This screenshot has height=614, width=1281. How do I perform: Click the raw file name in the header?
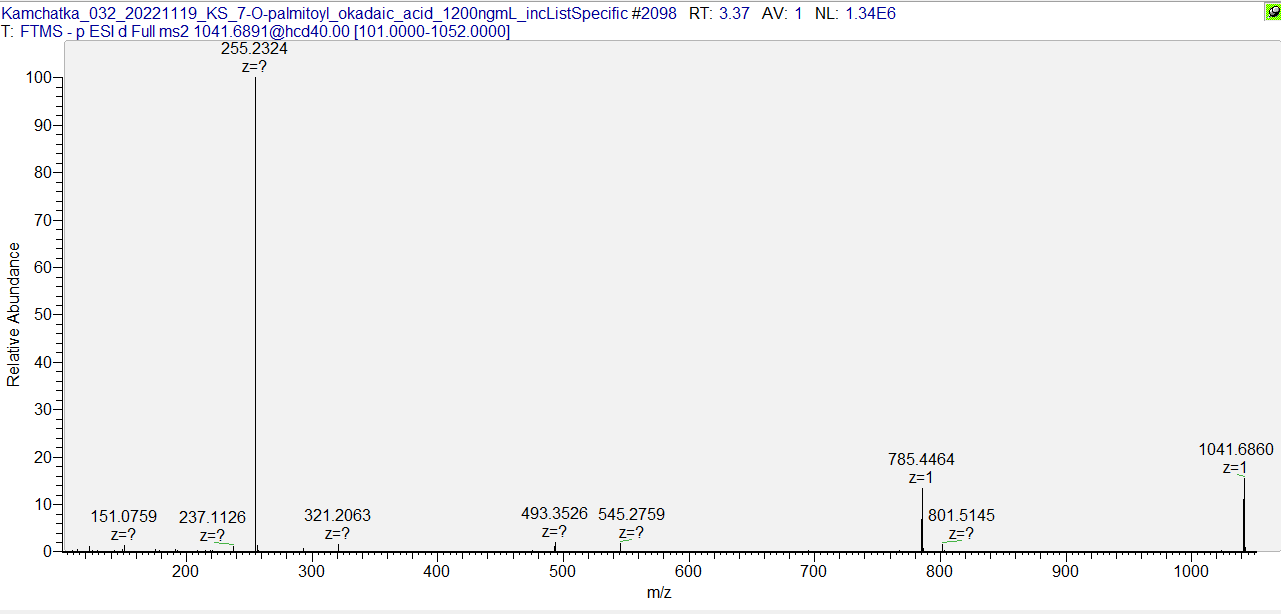[314, 14]
